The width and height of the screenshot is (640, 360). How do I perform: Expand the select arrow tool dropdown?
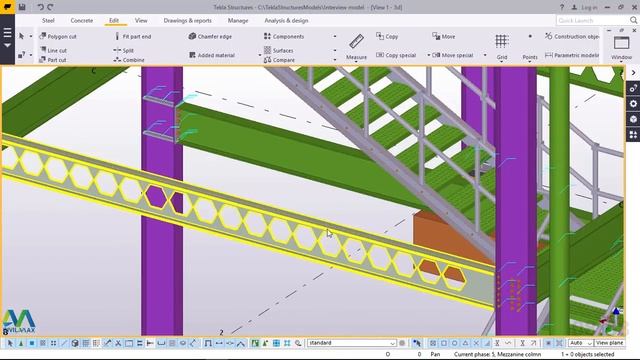31,36
